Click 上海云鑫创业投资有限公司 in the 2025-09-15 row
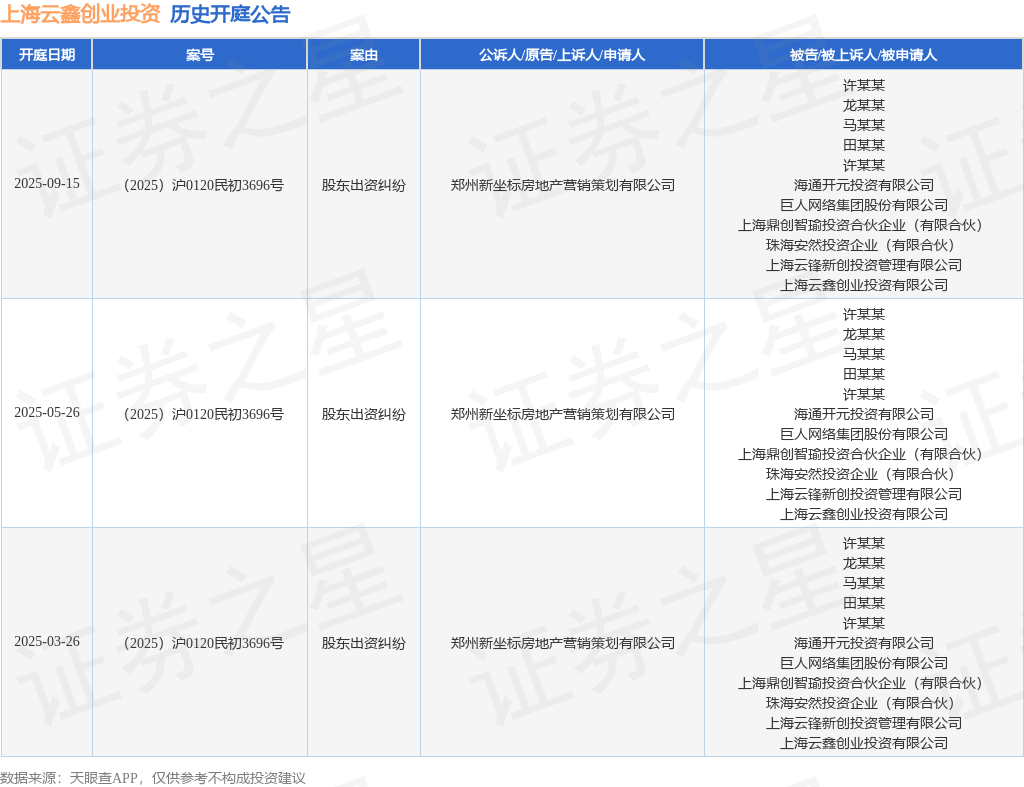Viewport: 1024px width, 787px height. coord(863,285)
